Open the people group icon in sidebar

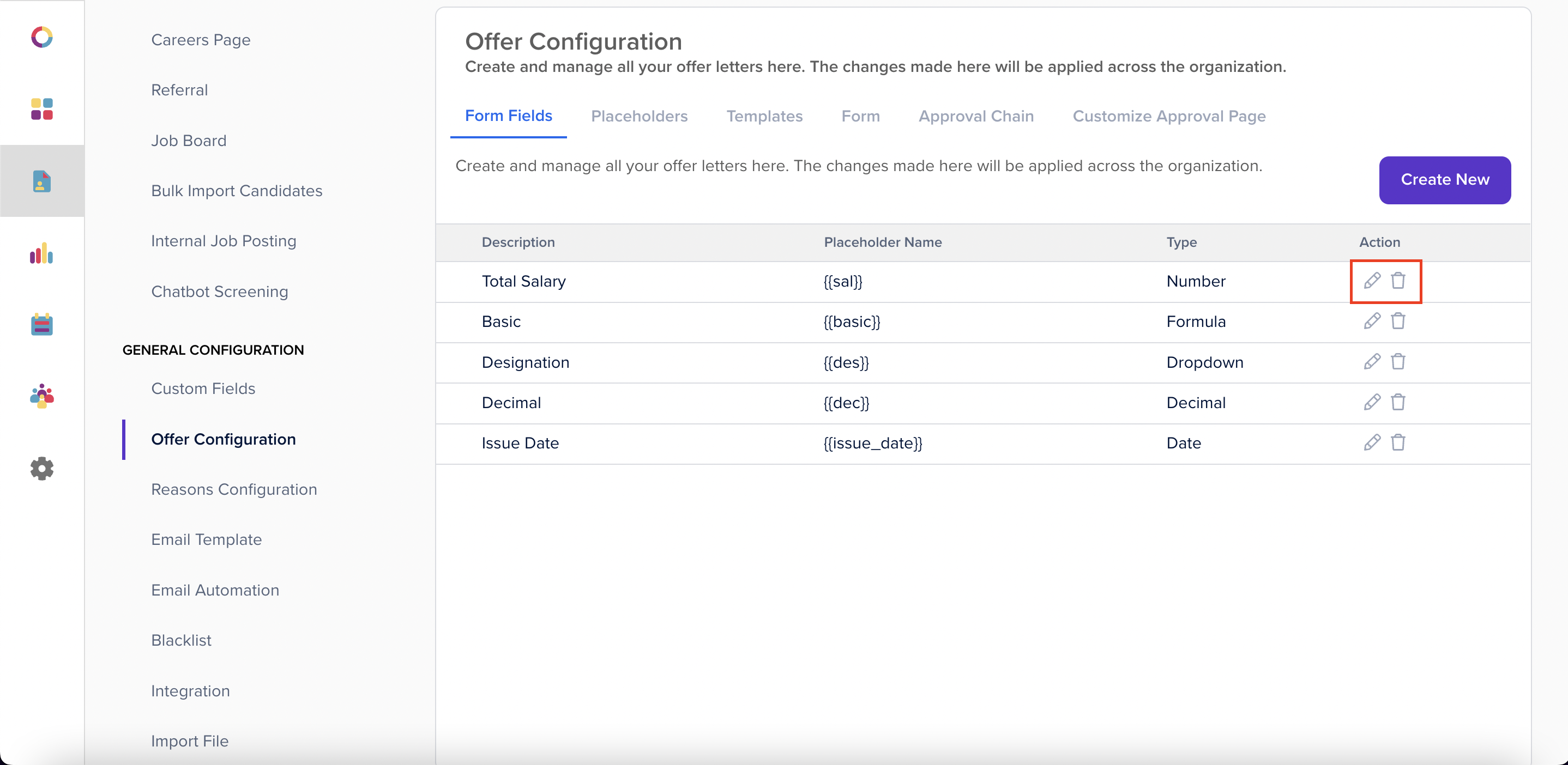pyautogui.click(x=42, y=396)
